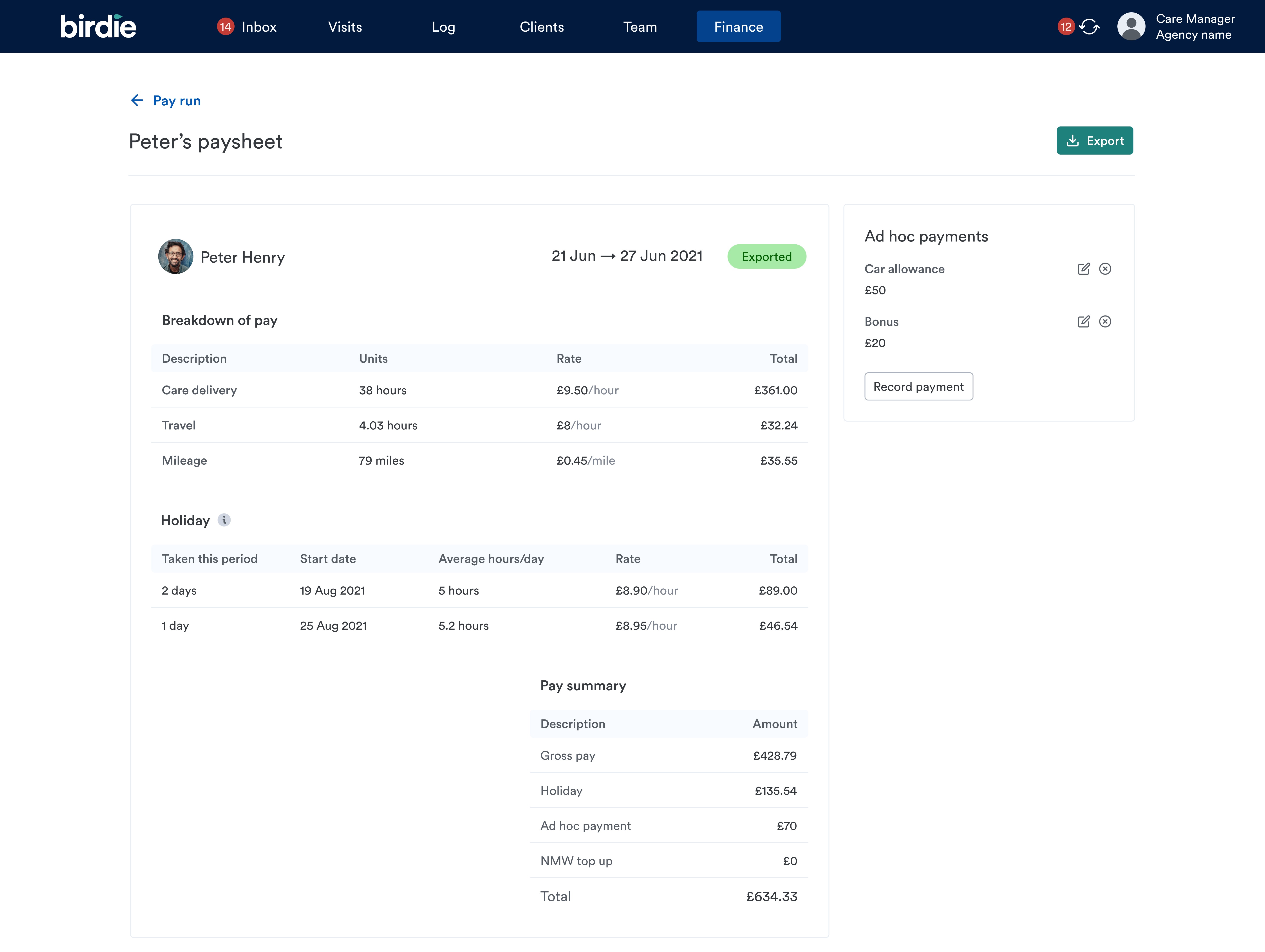Click Peter Henry's profile photo
This screenshot has height=952, width=1265.
(x=175, y=257)
